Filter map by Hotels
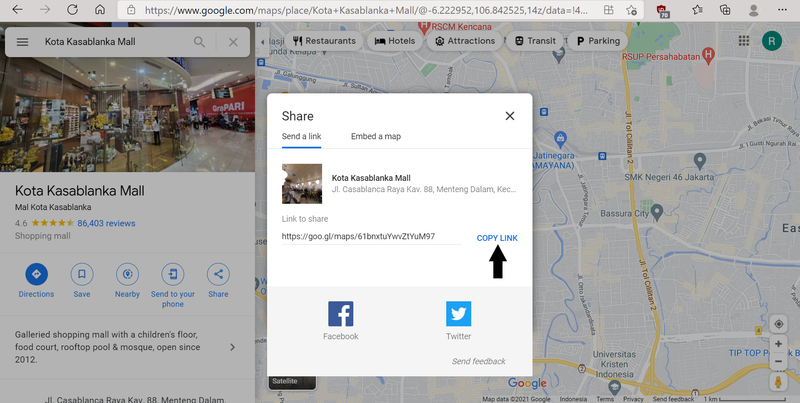 395,41
